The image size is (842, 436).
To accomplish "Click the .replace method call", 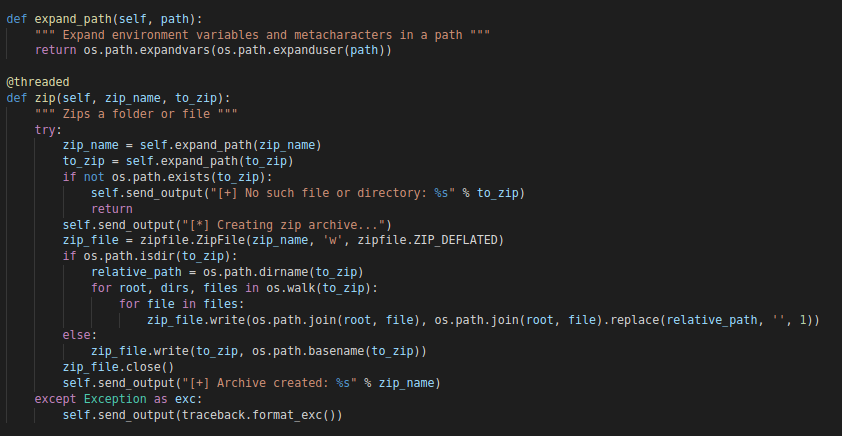I will (632, 319).
